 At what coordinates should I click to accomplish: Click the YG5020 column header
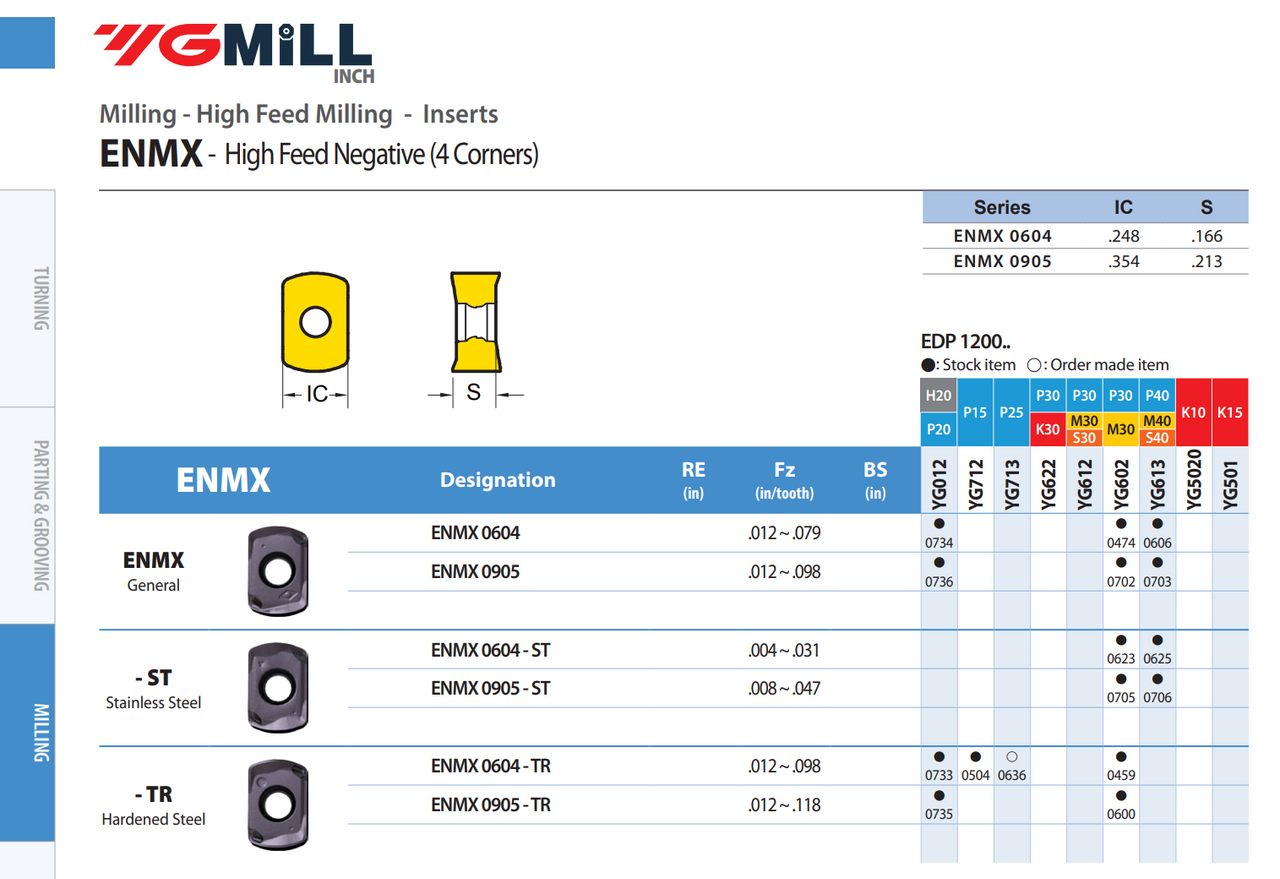pos(1194,480)
